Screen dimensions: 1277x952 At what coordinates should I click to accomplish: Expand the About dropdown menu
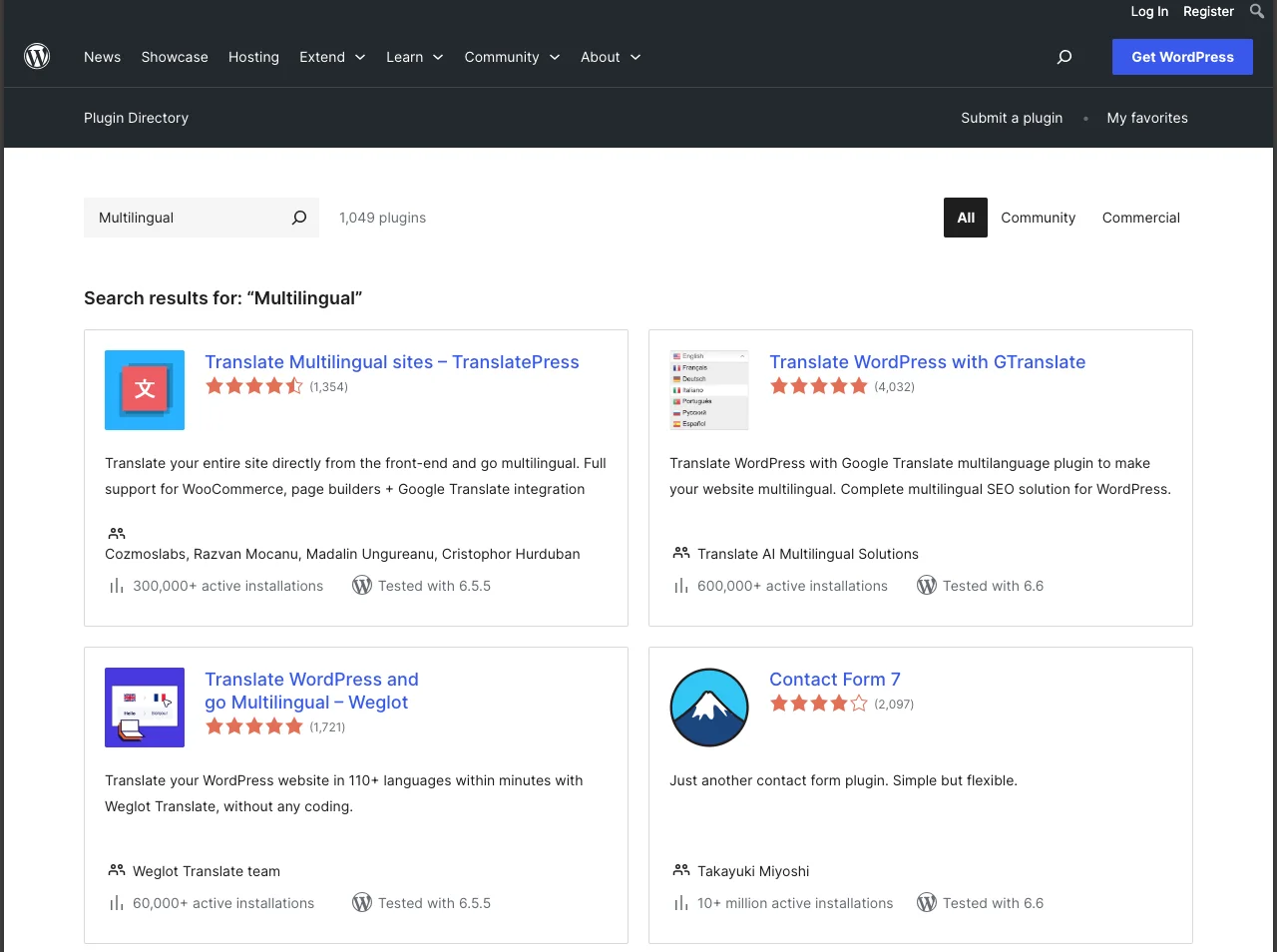click(611, 57)
